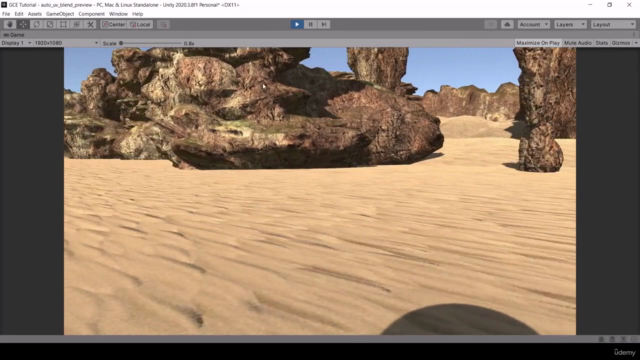The image size is (640, 360).
Task: Click the grid snapping toolbar icon
Action: [163, 24]
